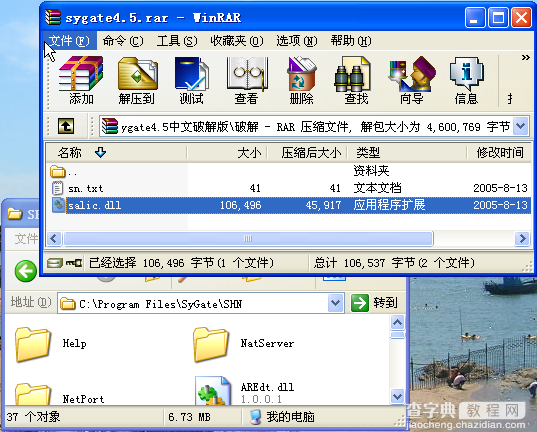Viewport: 537px width, 432px height.
Task: Sort by the Name (名称) column header
Action: coord(116,152)
